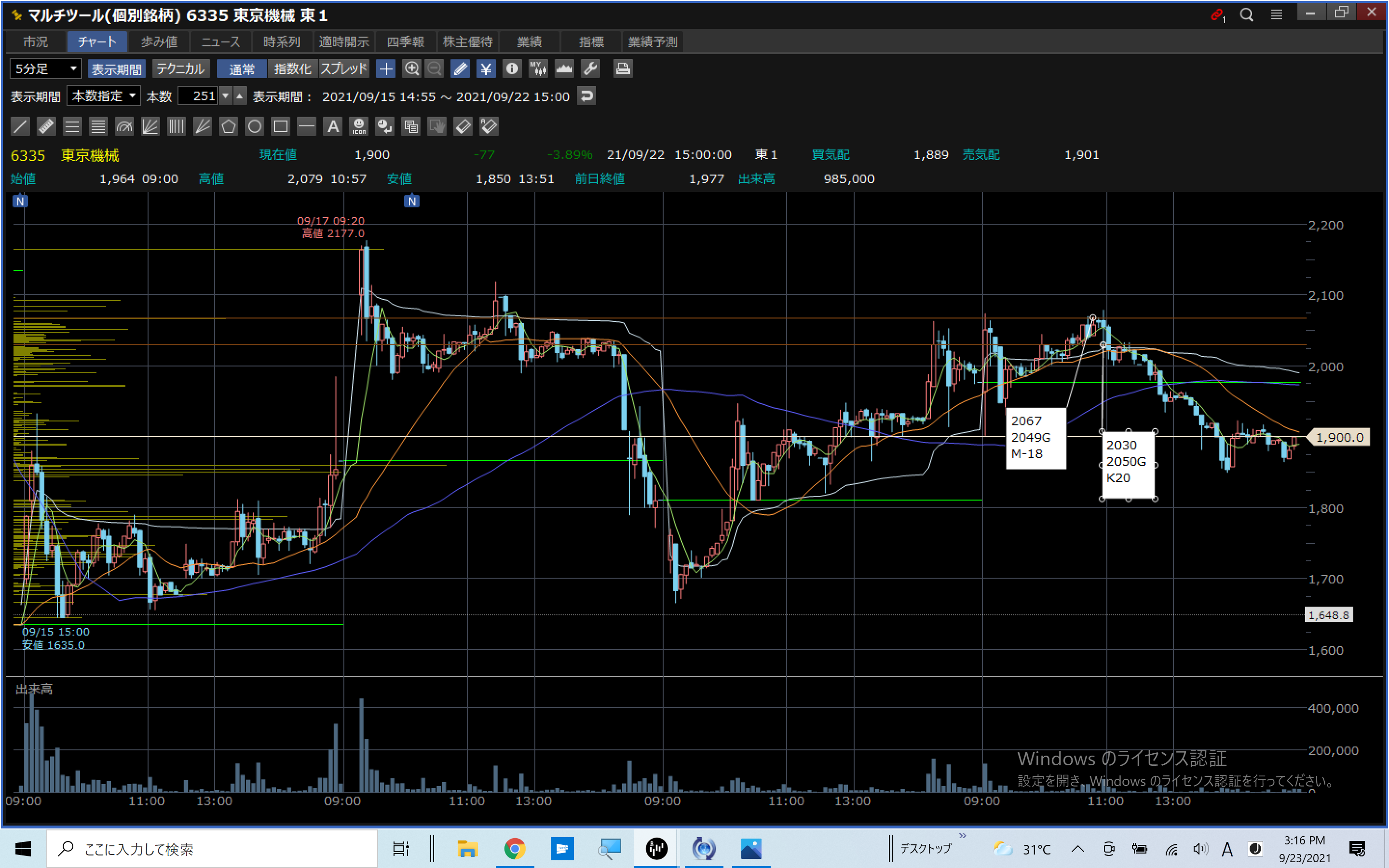Select the text annotation tool (A)
This screenshot has height=868, width=1389.
[333, 126]
